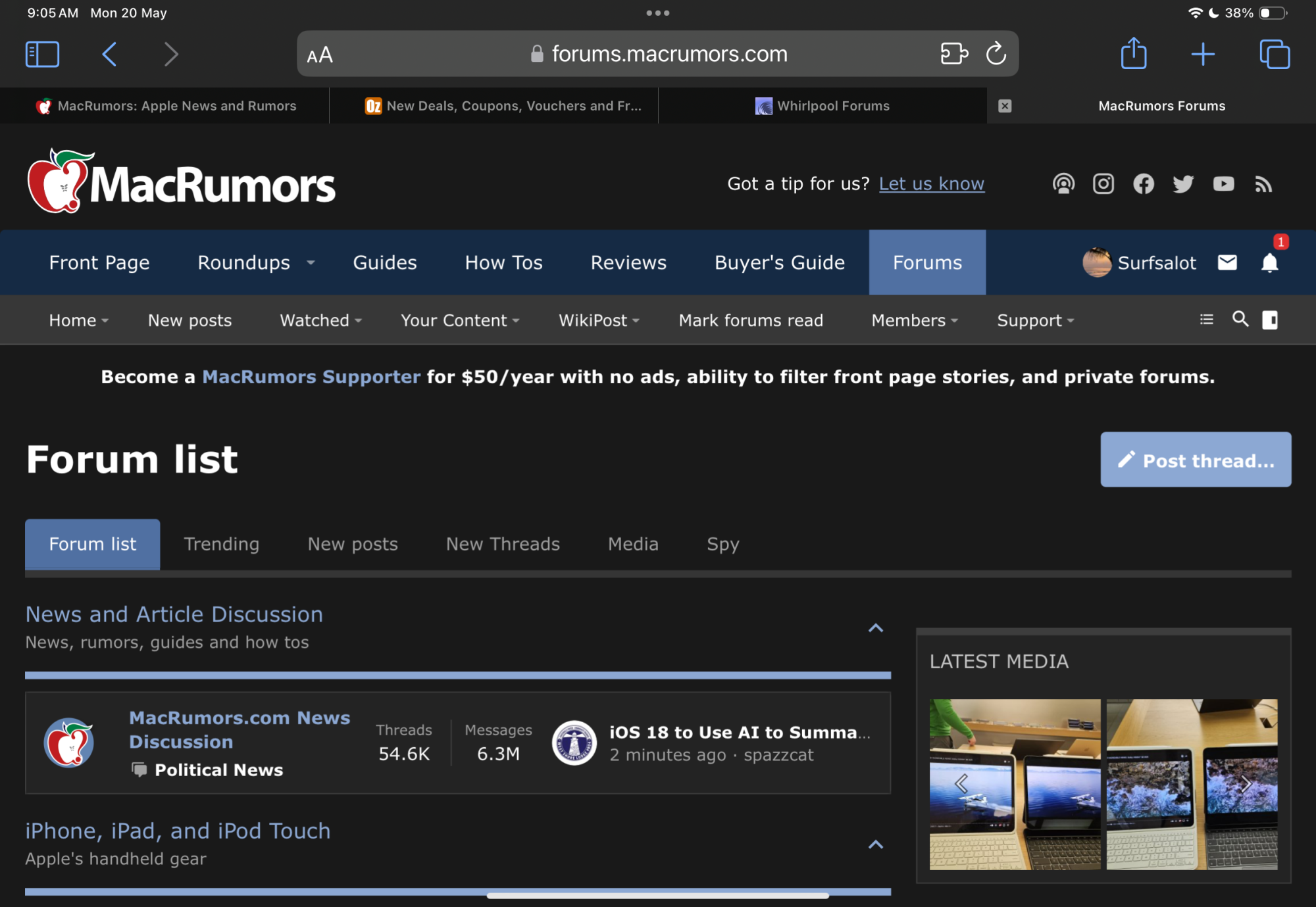Viewport: 1316px width, 907px height.
Task: Show previous Latest Media image
Action: pos(961,784)
